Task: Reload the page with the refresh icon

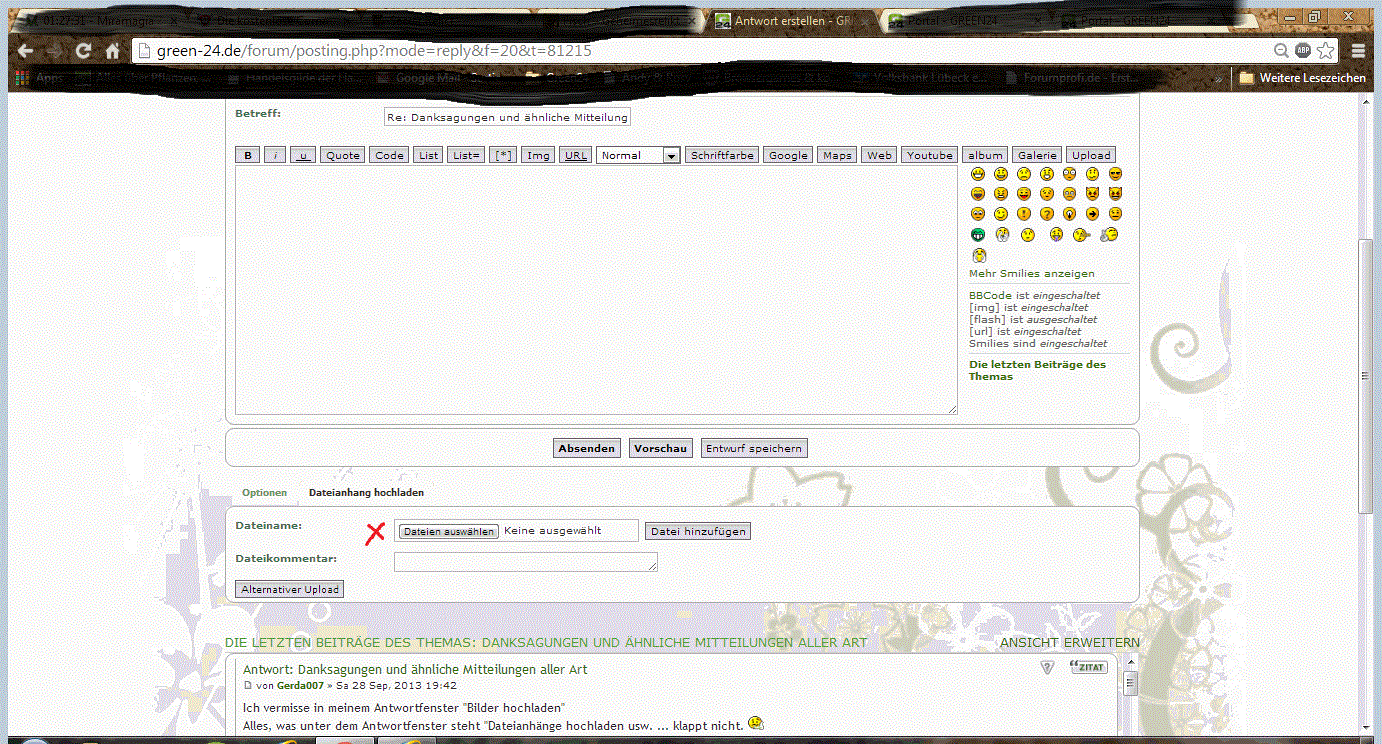Action: [84, 51]
